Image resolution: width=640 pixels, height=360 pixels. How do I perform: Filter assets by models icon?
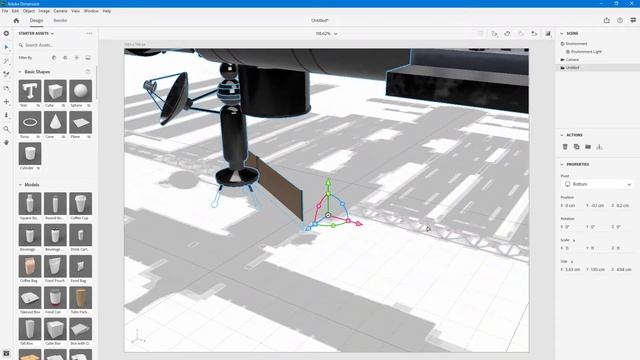pyautogui.click(x=54, y=58)
